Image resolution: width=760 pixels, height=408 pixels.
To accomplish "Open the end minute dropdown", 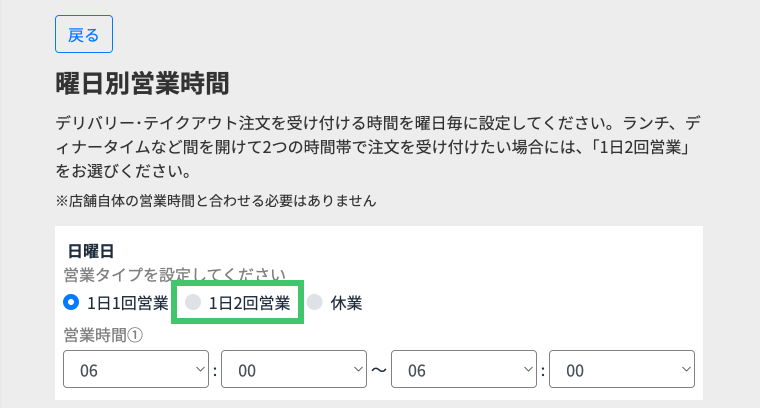I will point(622,370).
